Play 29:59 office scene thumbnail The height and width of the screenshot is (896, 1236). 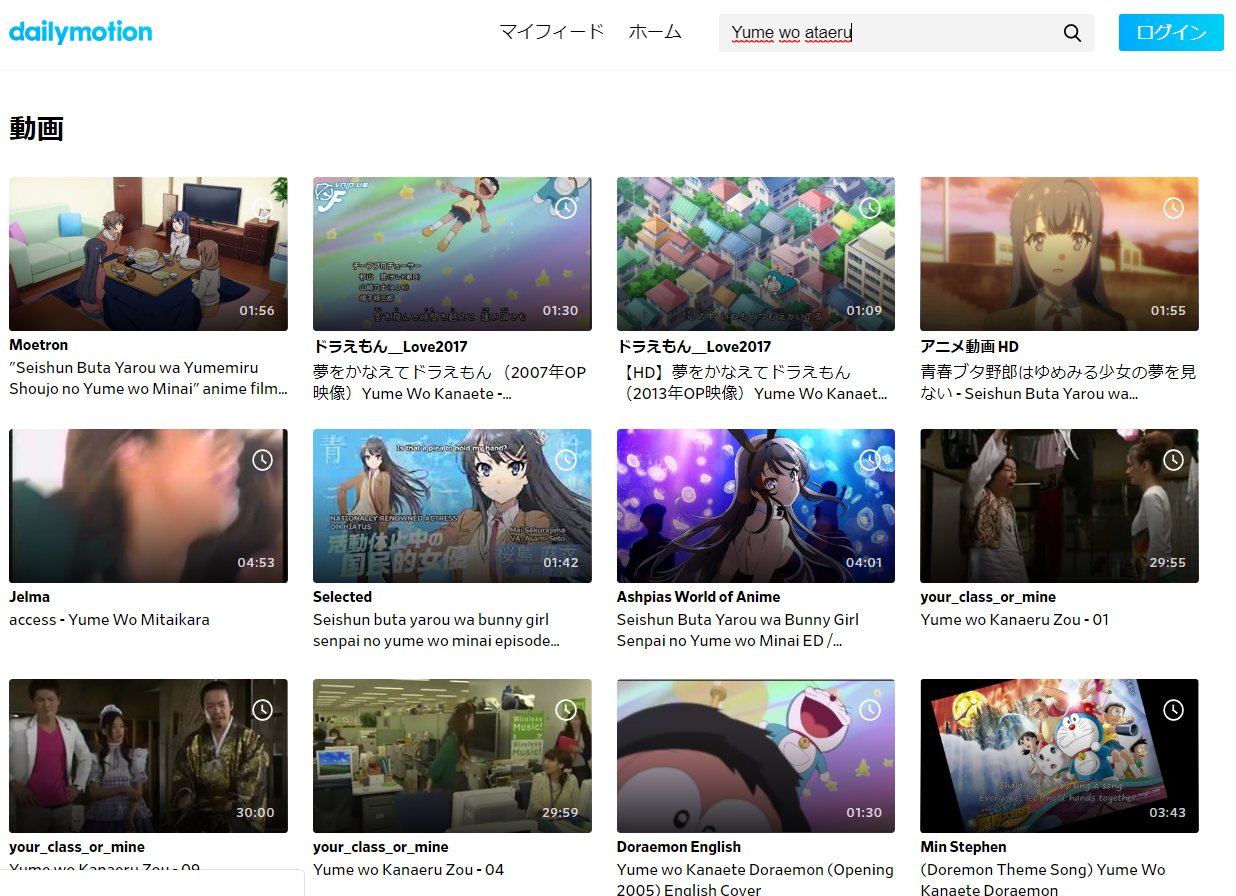pos(452,756)
